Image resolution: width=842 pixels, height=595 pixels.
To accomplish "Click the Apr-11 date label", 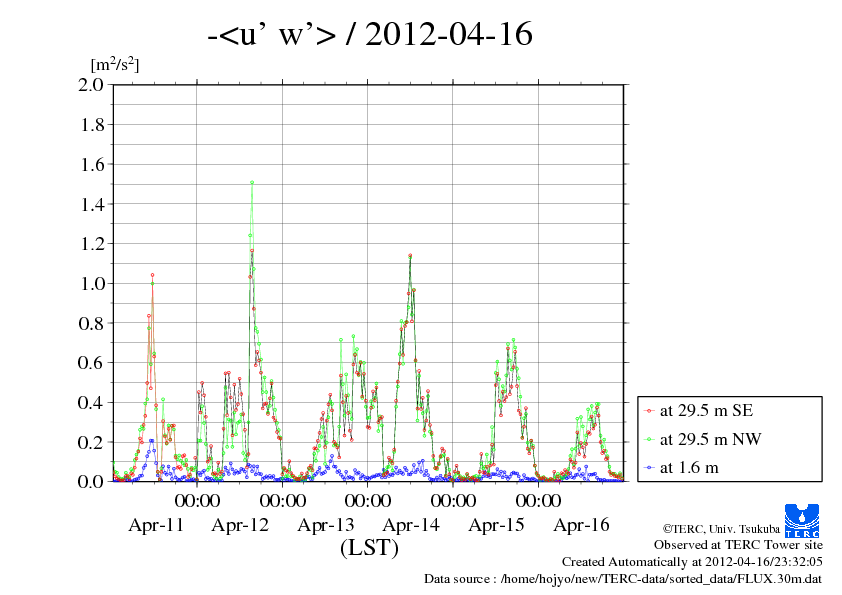I will coord(156,525).
